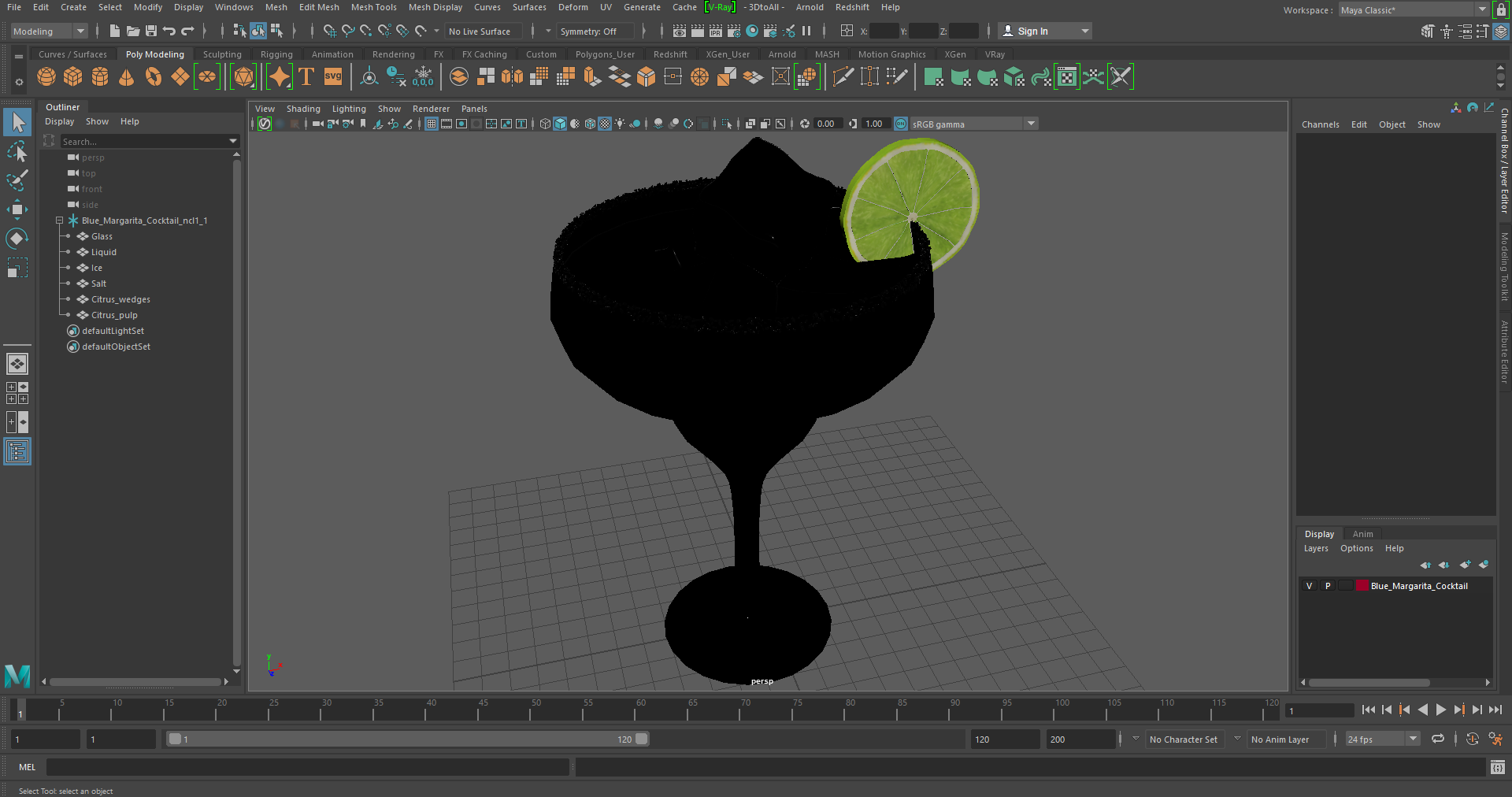The image size is (1512, 797).
Task: Toggle loop playback mode icon
Action: (x=1438, y=739)
